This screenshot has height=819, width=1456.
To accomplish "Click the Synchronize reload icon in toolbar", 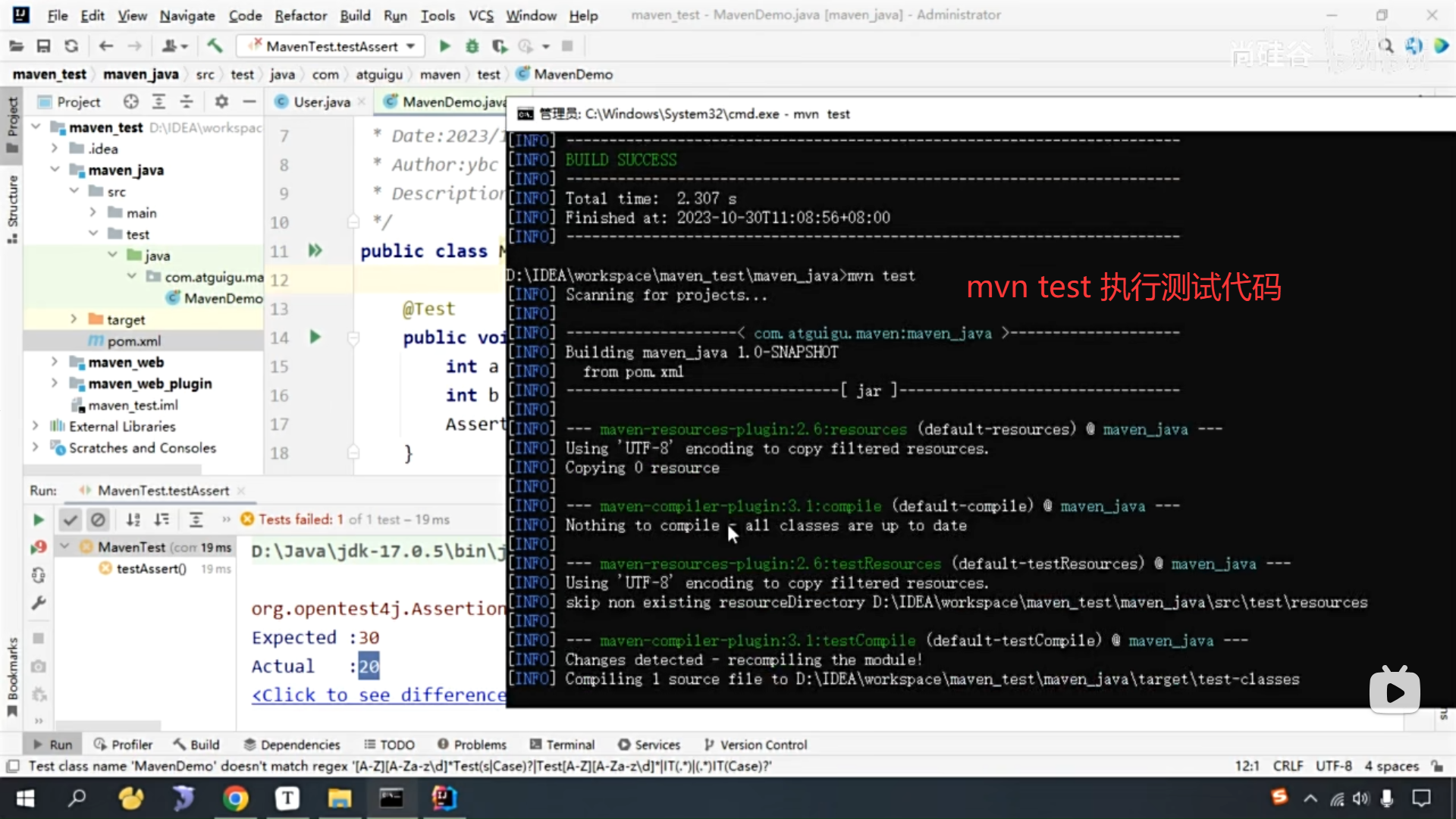I will [71, 46].
